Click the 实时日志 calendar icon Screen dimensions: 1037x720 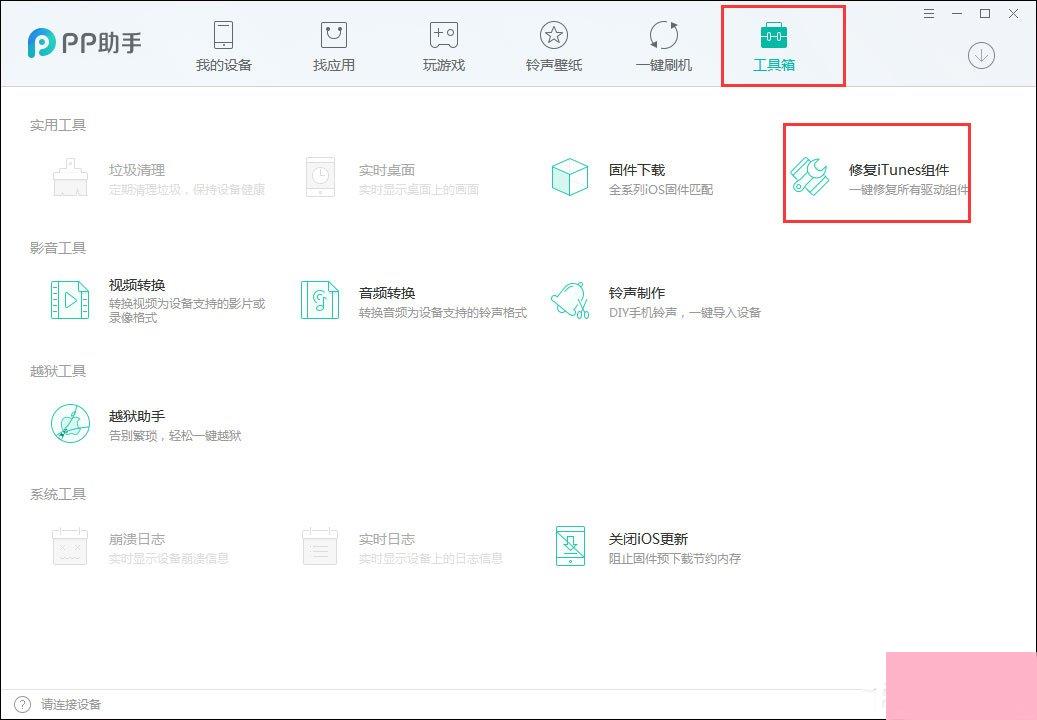[320, 546]
